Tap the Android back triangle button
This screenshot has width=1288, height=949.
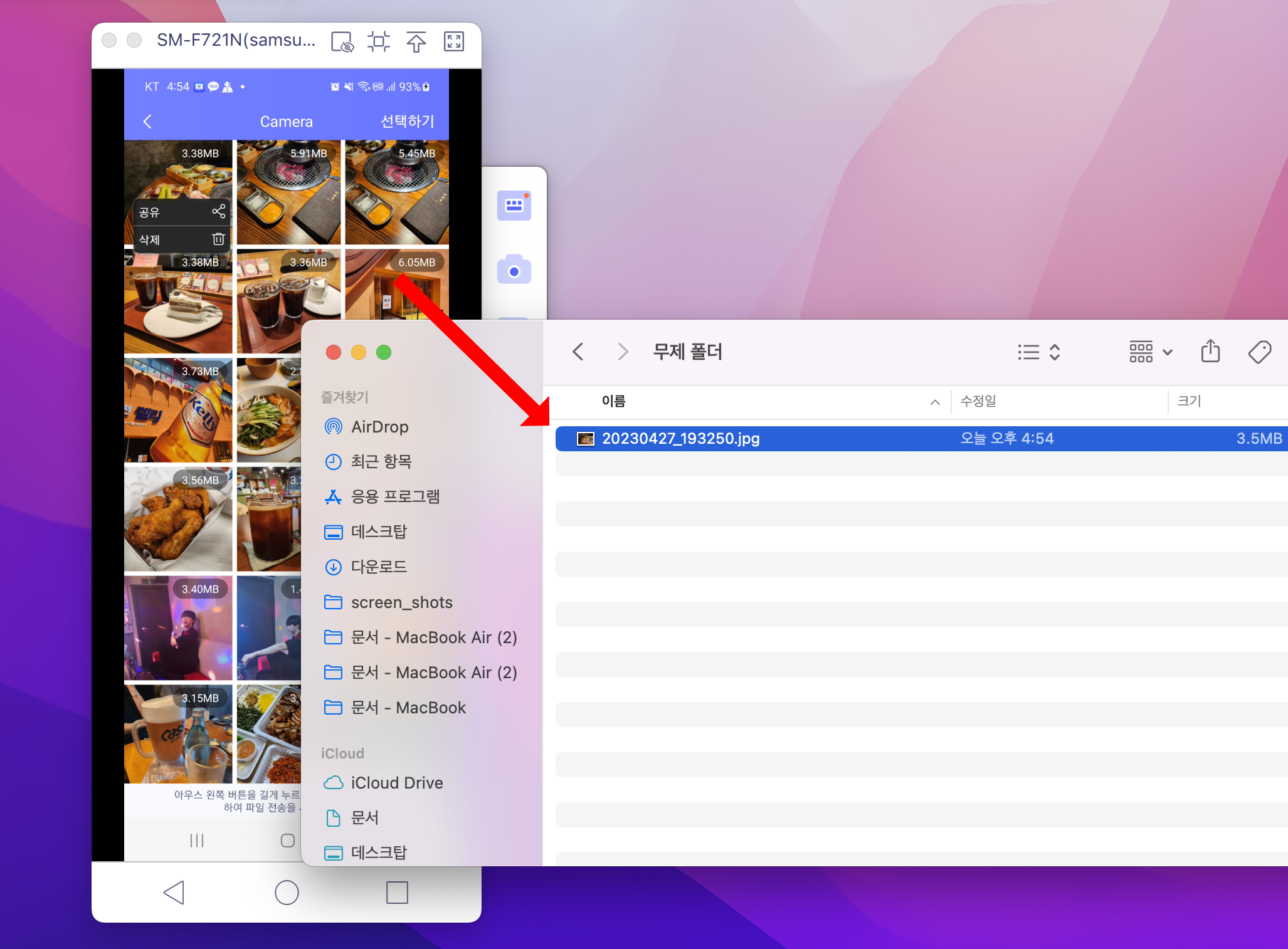[174, 892]
